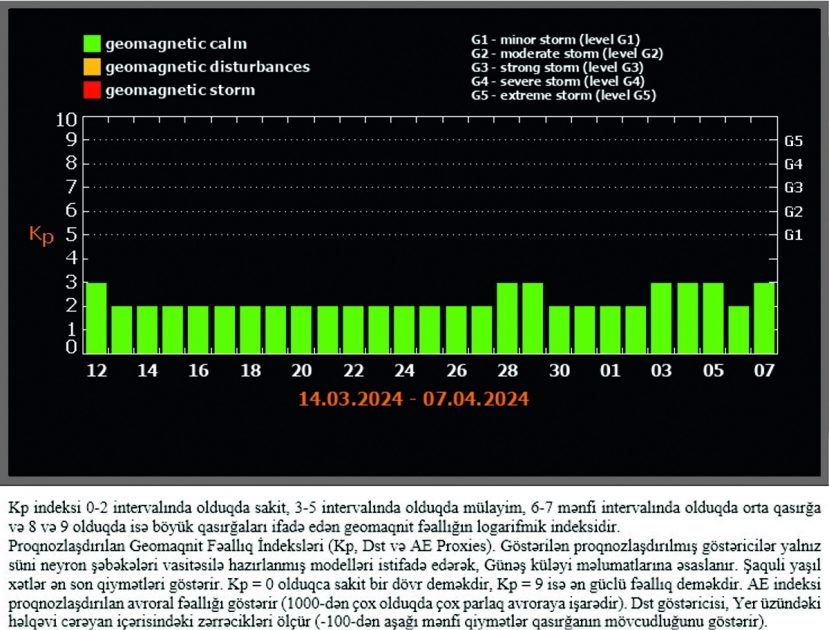The height and width of the screenshot is (630, 829).
Task: Click the y-axis value 7
Action: click(71, 187)
